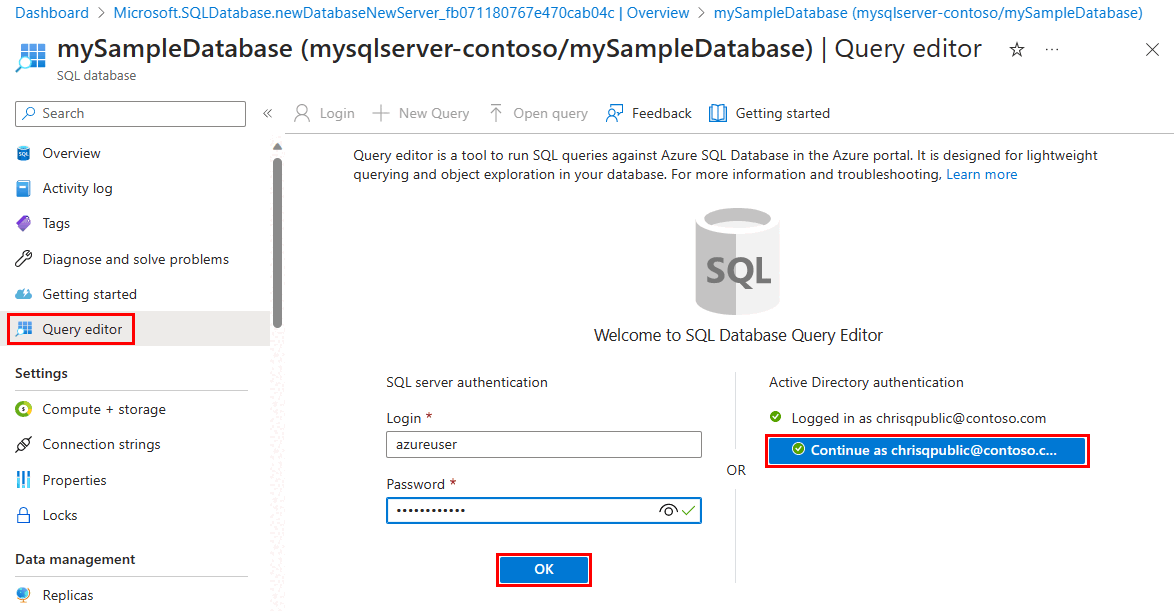Click the Activity log icon

coord(24,188)
